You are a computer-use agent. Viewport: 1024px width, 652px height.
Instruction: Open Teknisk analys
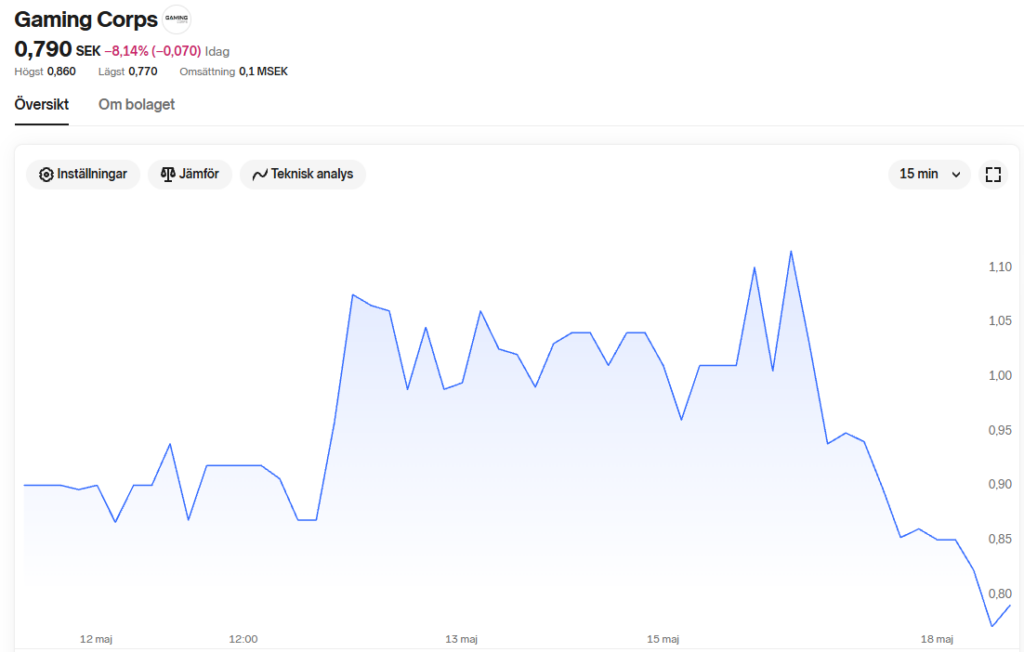click(x=303, y=174)
